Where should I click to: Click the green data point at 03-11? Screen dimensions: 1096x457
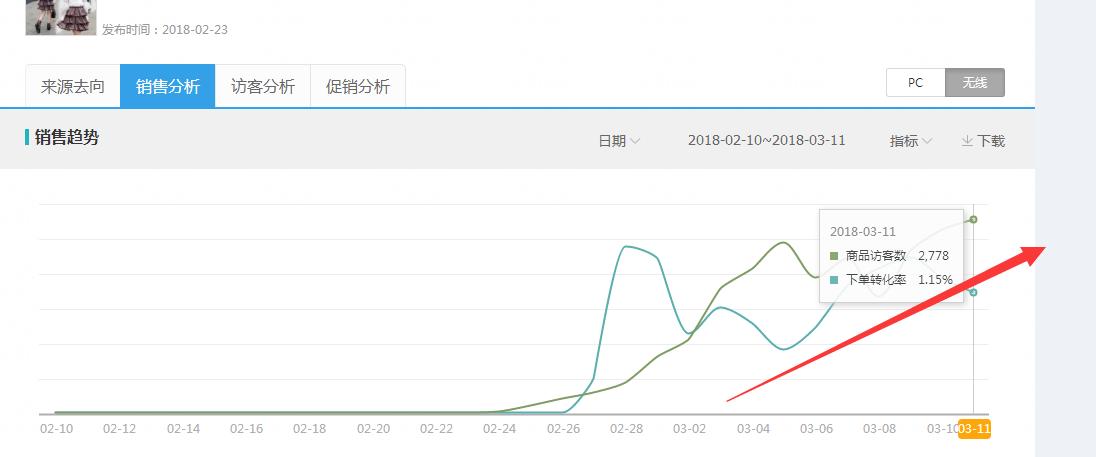pyautogui.click(x=973, y=219)
